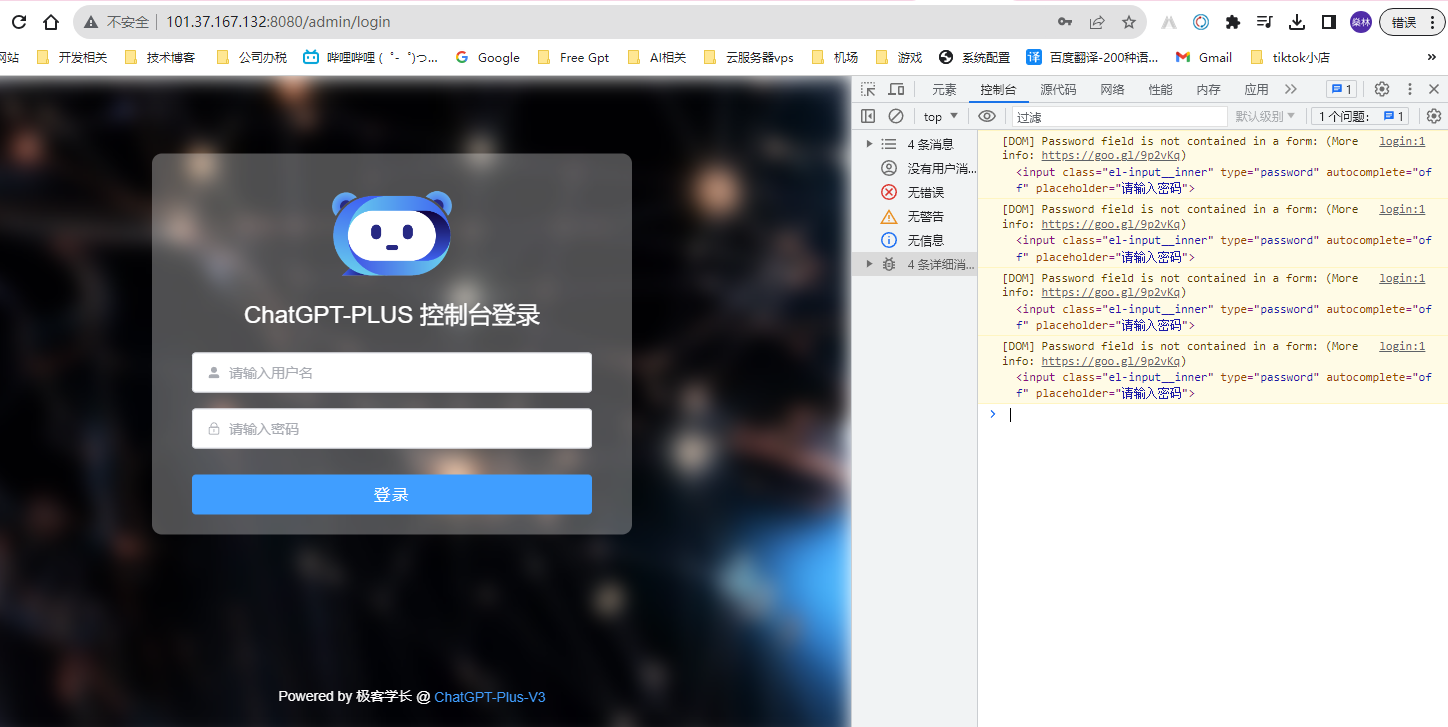Expand 4 条消息 sidebar group
This screenshot has height=727, width=1448.
[x=869, y=144]
